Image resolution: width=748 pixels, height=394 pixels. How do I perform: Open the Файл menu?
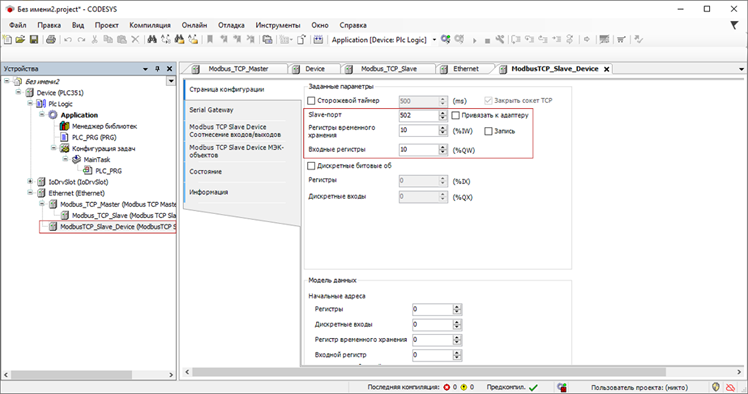point(18,25)
